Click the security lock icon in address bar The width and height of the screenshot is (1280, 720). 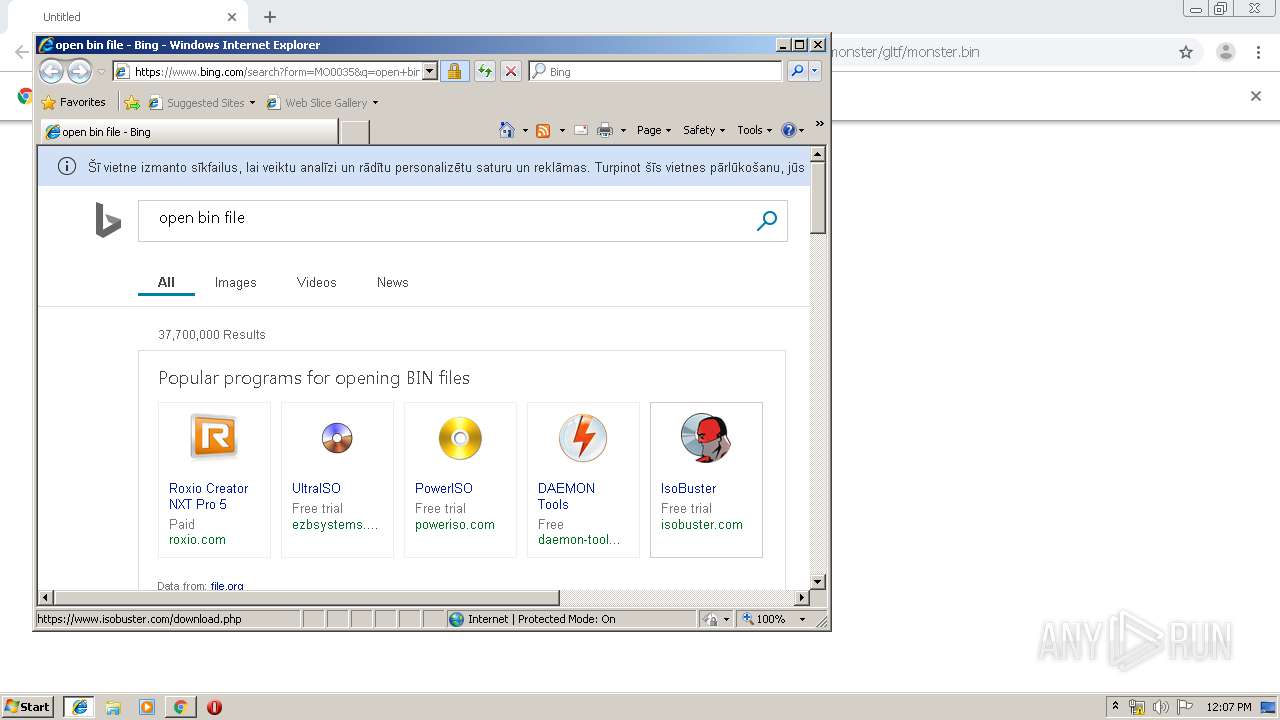coord(454,71)
